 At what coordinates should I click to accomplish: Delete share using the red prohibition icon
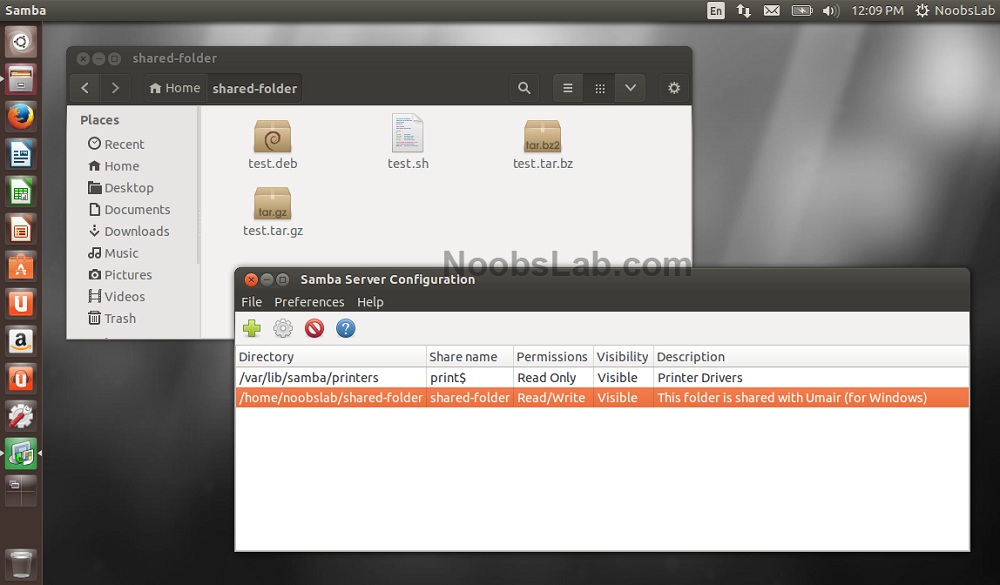(x=314, y=329)
